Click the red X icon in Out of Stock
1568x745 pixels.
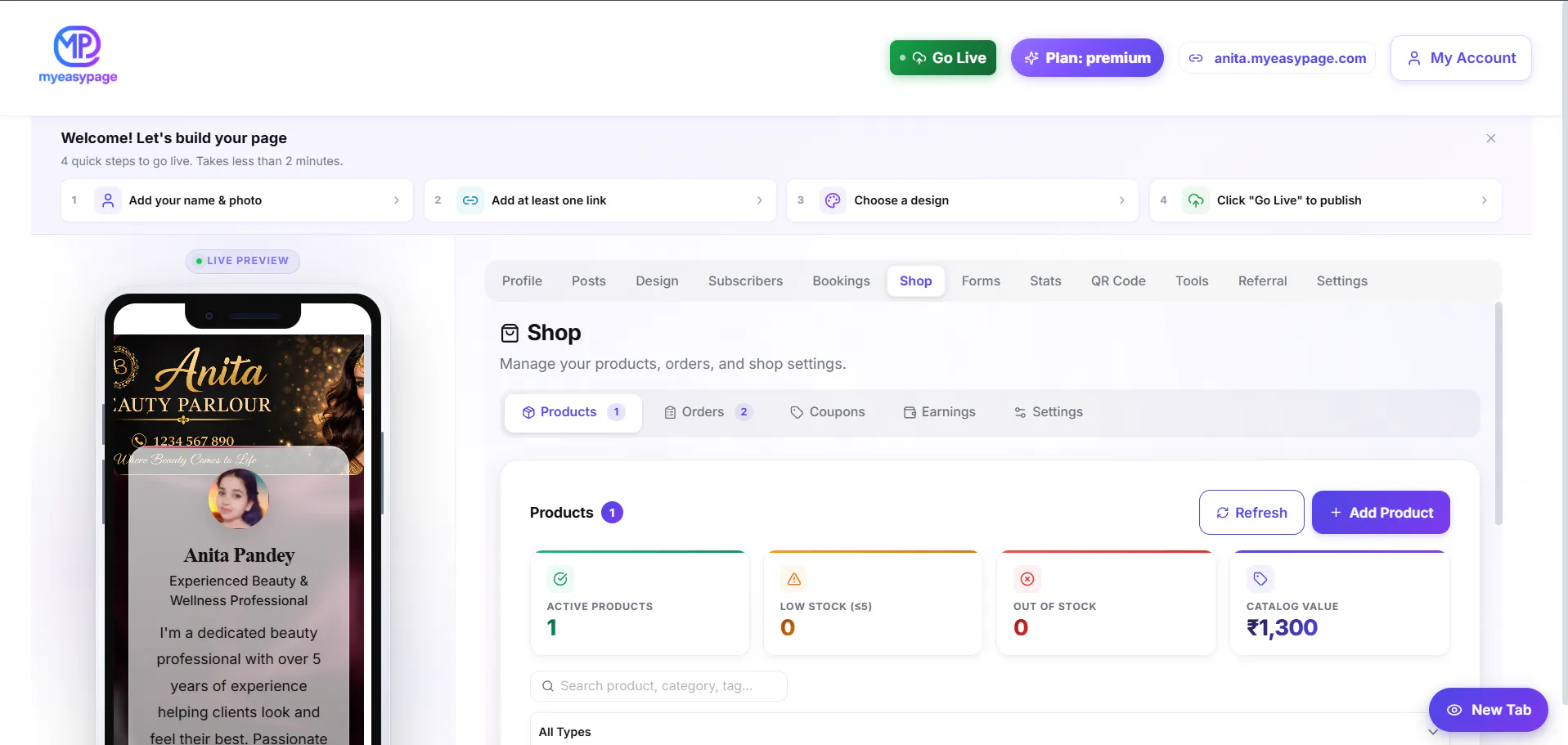(x=1027, y=579)
